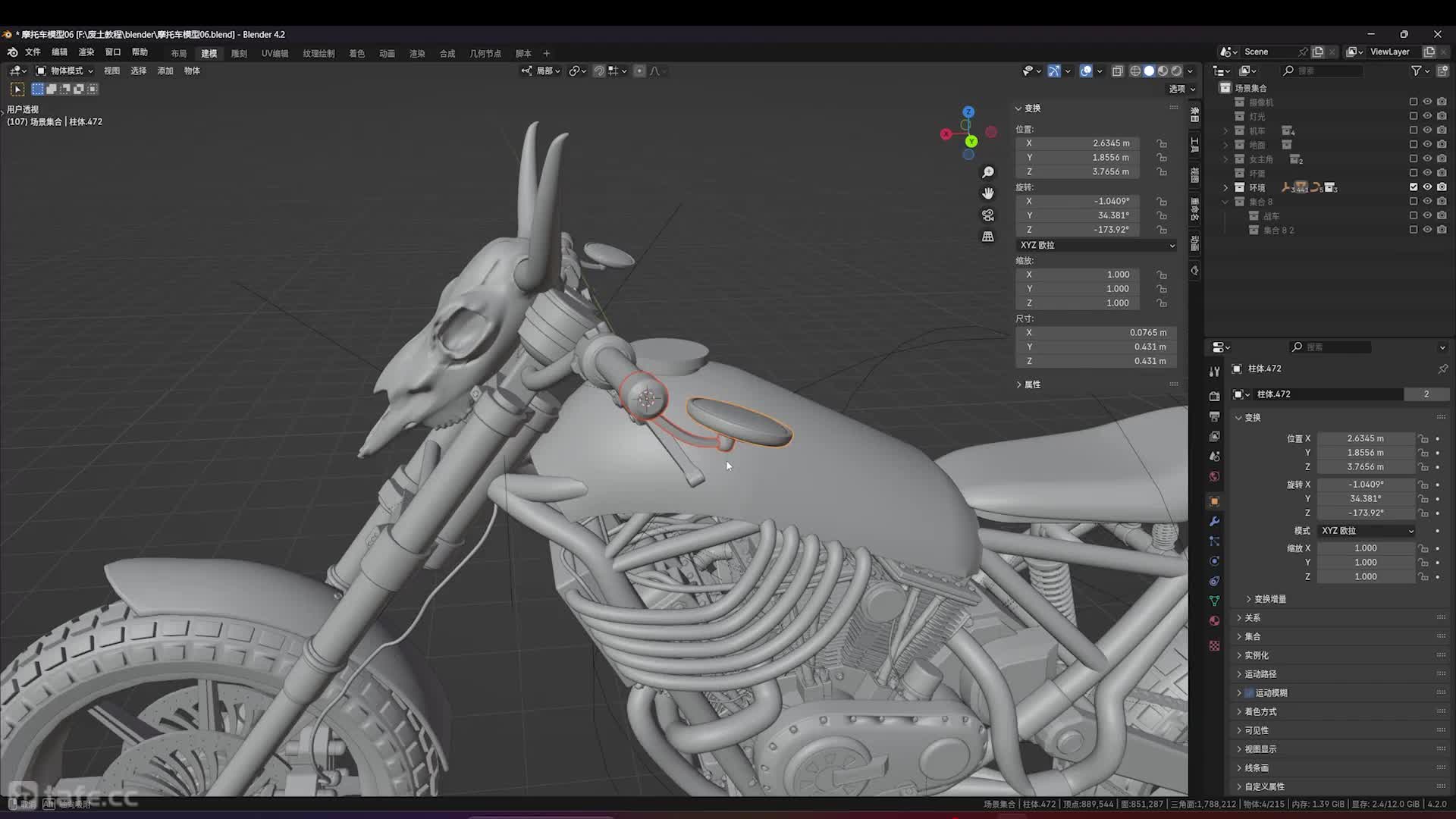Open the Modifiers wrench tab icon

(1214, 521)
